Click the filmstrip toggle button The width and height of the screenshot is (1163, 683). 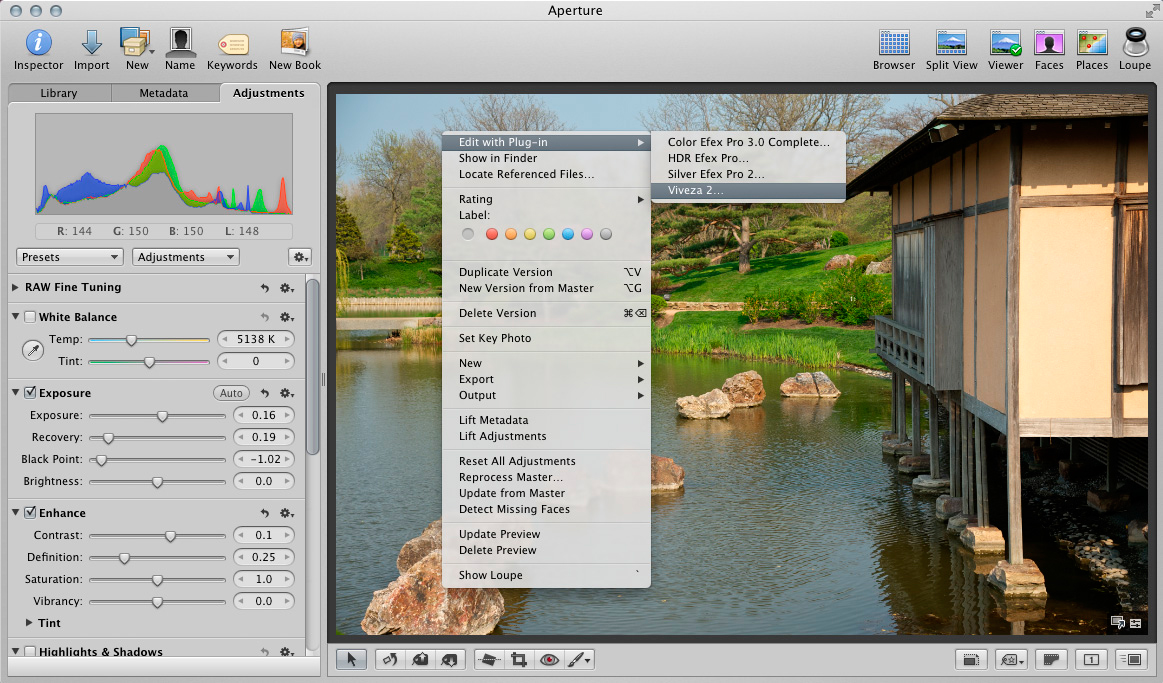pyautogui.click(x=1050, y=659)
